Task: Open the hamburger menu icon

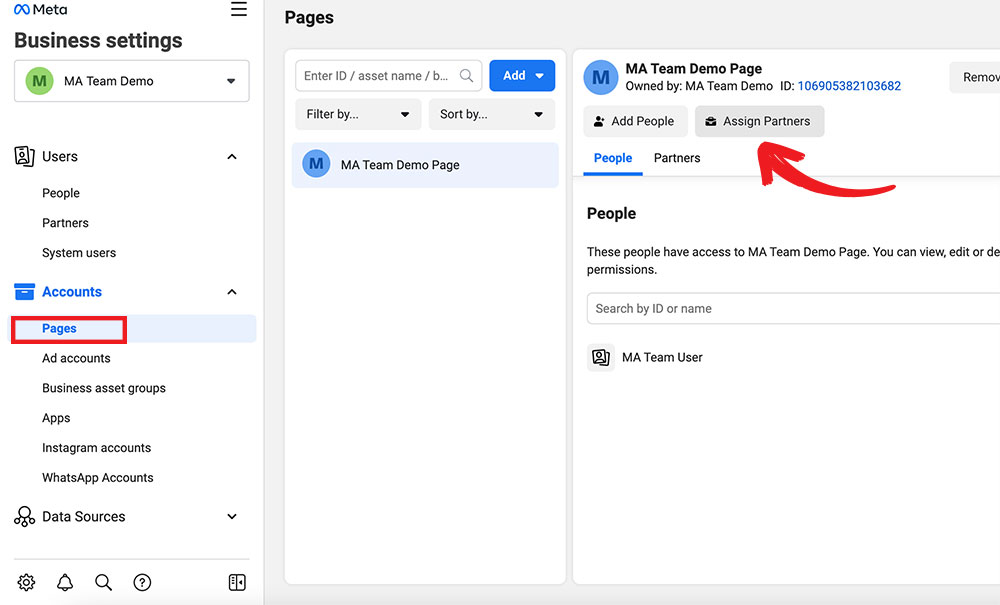Action: [238, 10]
